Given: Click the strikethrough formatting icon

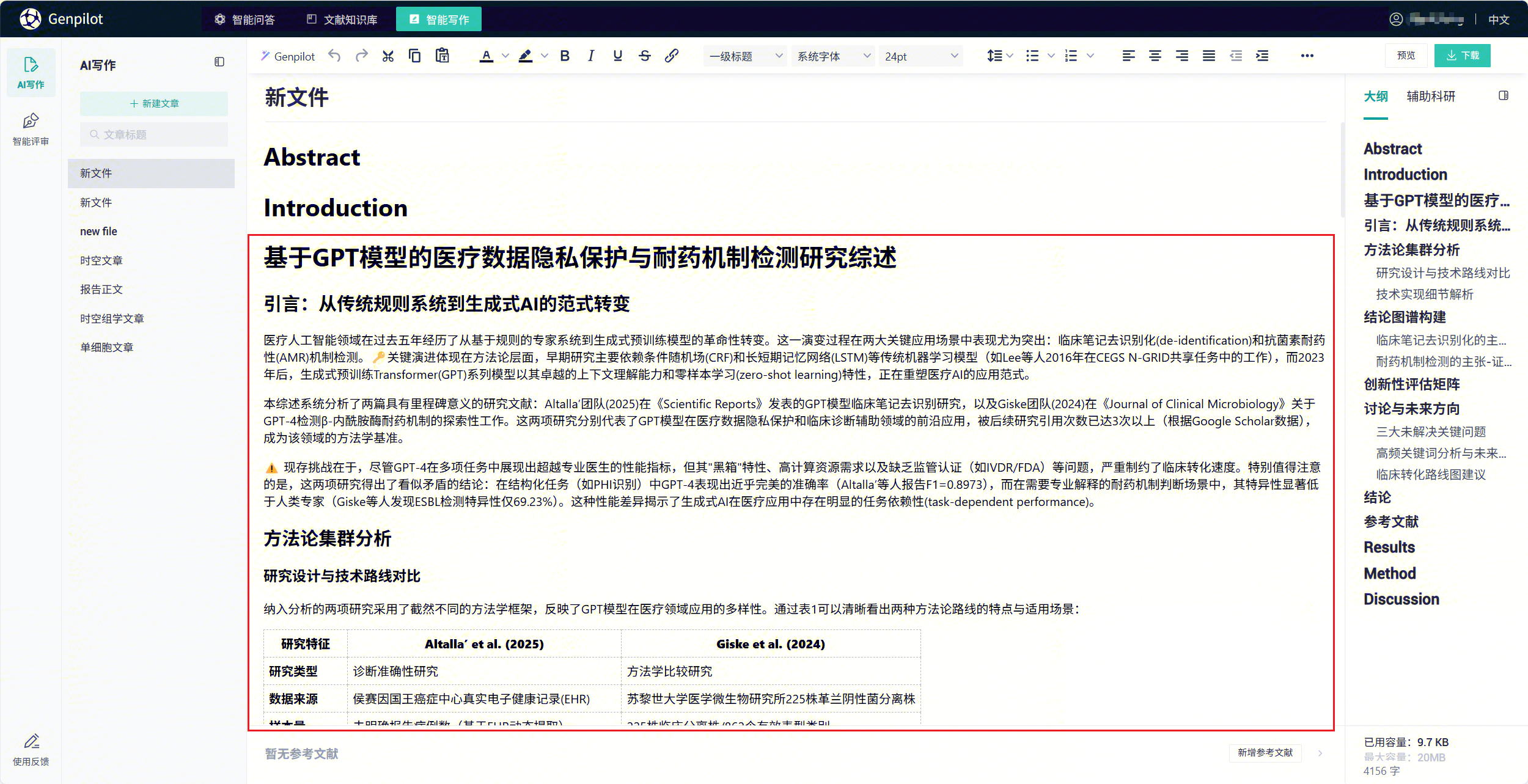Looking at the screenshot, I should [x=644, y=56].
